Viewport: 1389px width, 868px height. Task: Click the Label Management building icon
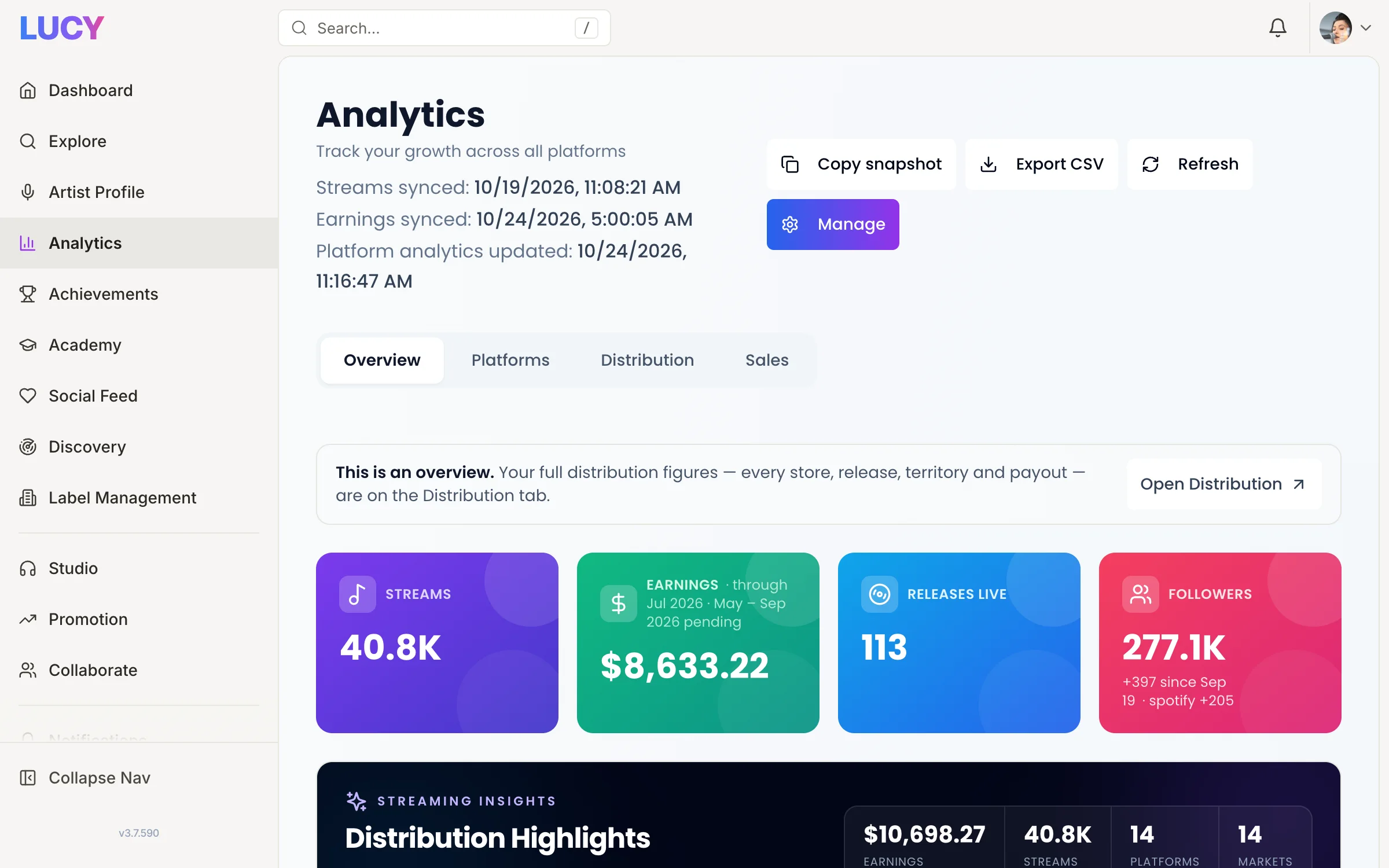coord(28,498)
